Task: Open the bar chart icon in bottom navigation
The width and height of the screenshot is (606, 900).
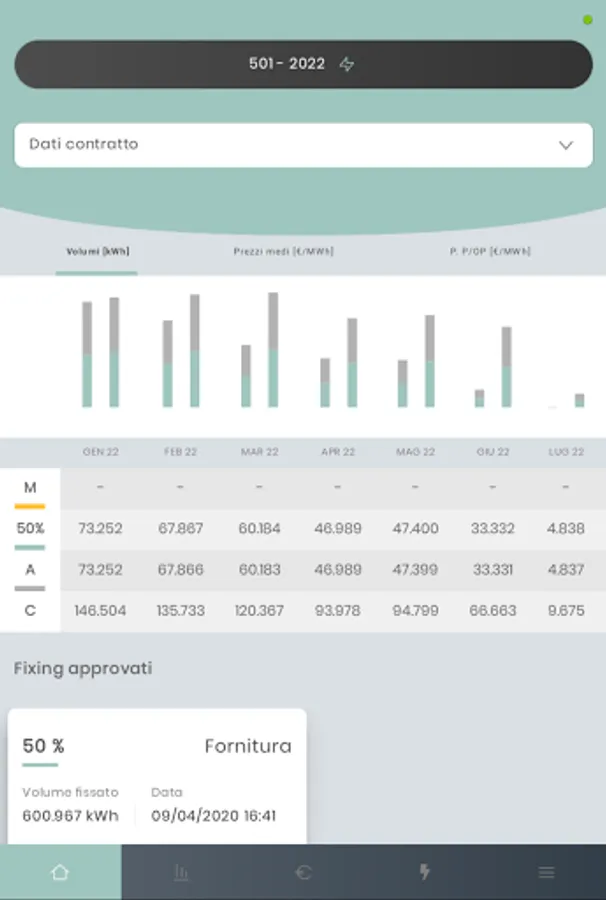Action: 181,872
